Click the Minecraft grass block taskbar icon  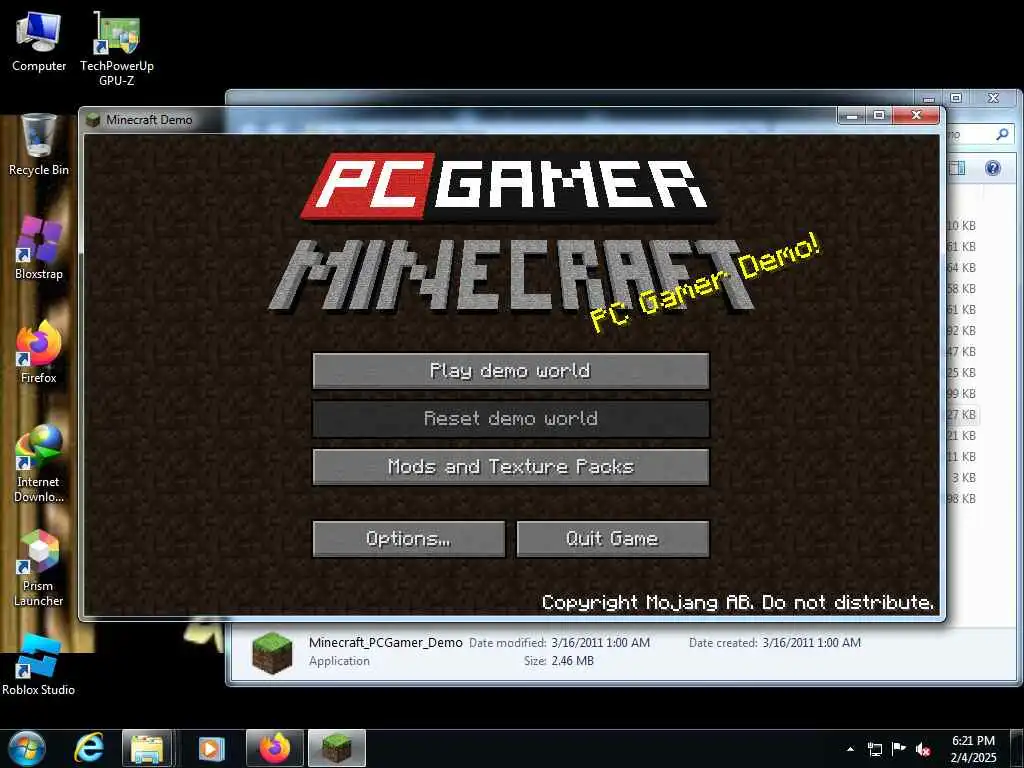pos(337,748)
